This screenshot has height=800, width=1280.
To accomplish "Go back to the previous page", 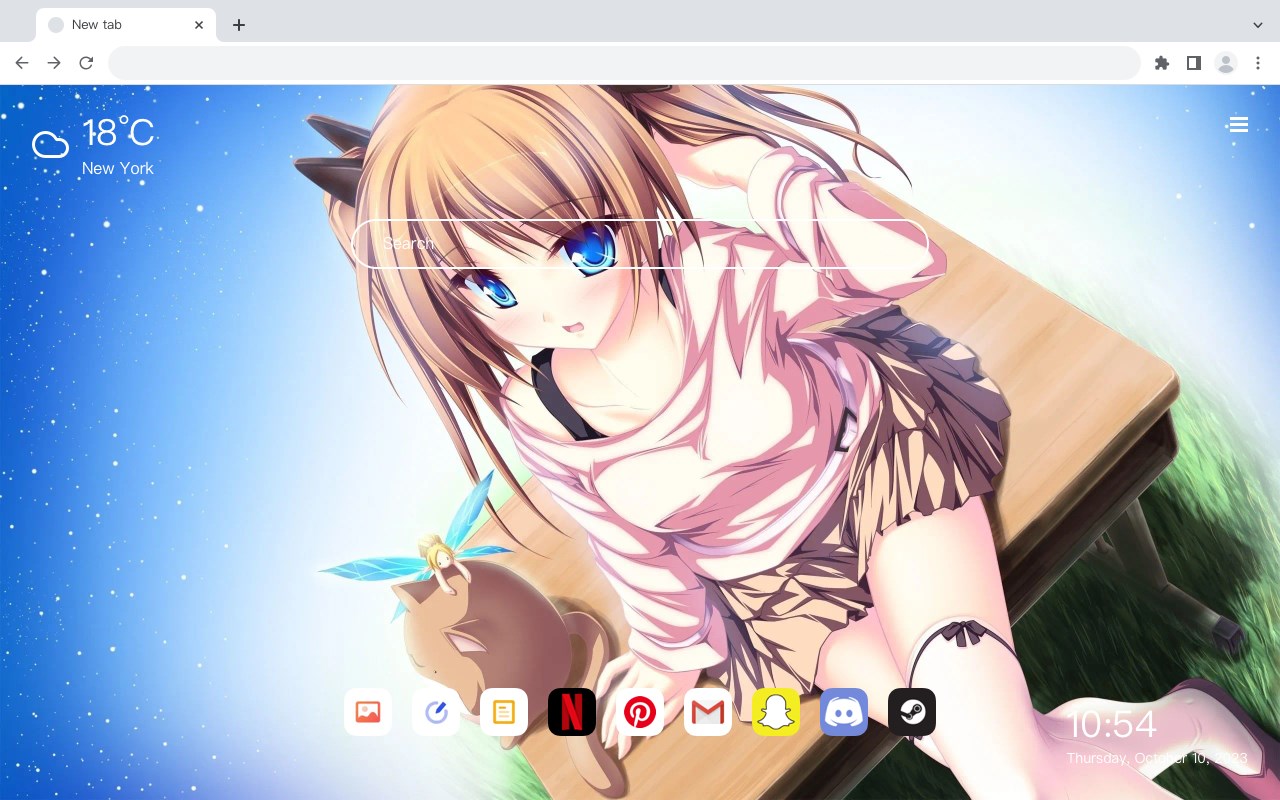I will pyautogui.click(x=22, y=63).
